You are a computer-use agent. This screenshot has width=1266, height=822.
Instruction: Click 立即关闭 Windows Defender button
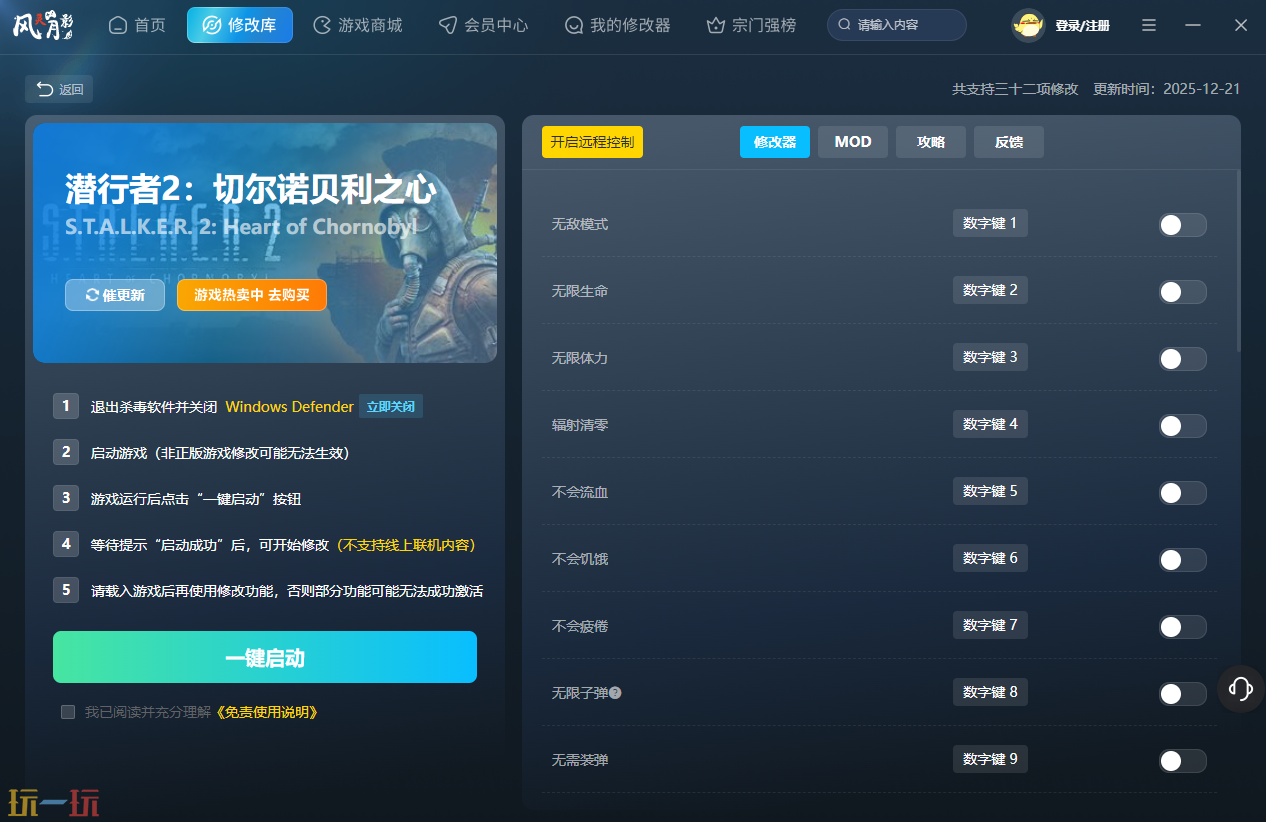(391, 406)
